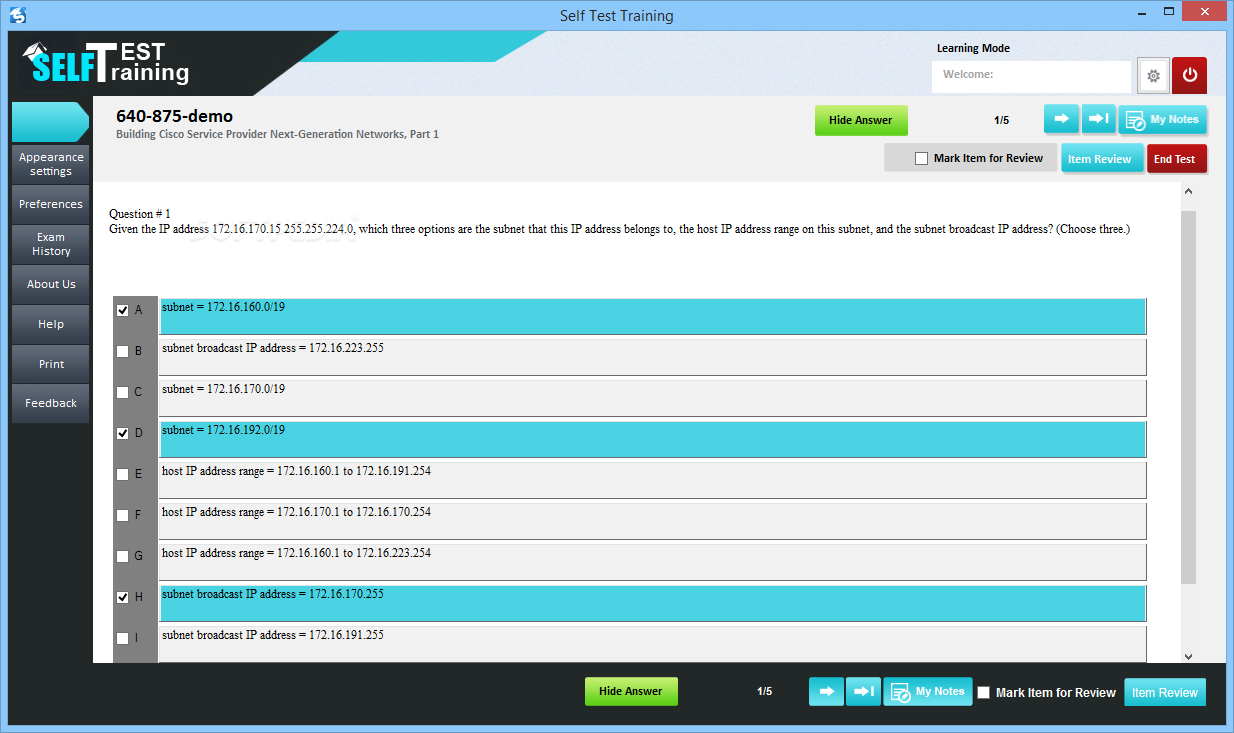Screen dimensions: 1234x733
Task: Click the top Item Review button
Action: point(1100,159)
